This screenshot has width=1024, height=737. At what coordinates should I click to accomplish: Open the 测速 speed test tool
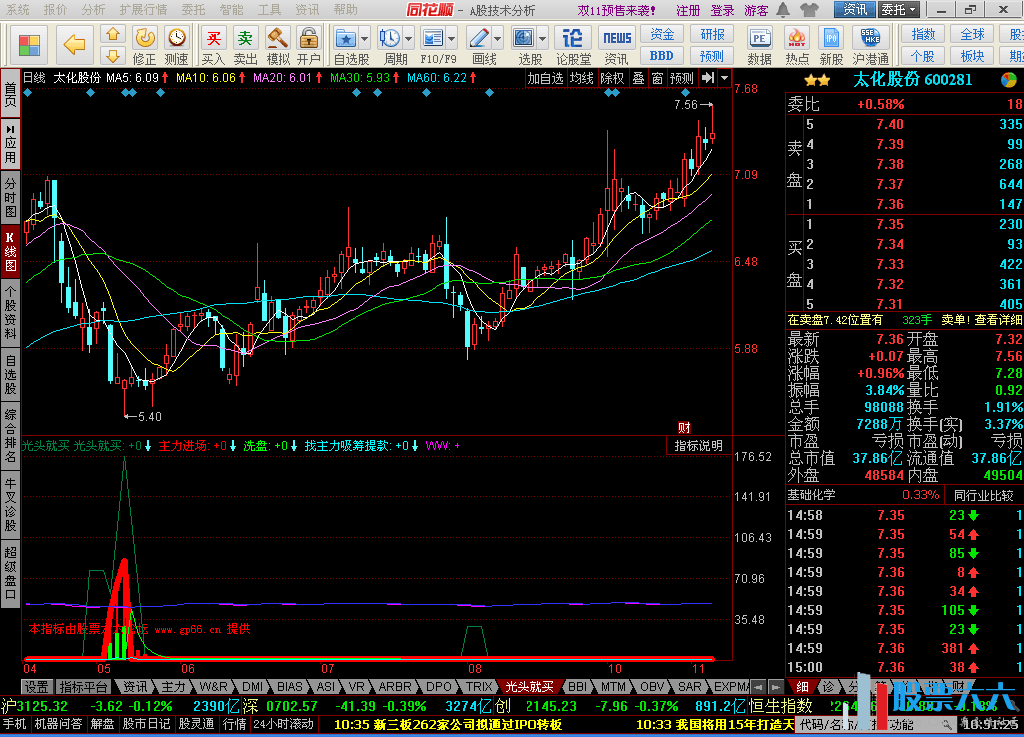[176, 46]
